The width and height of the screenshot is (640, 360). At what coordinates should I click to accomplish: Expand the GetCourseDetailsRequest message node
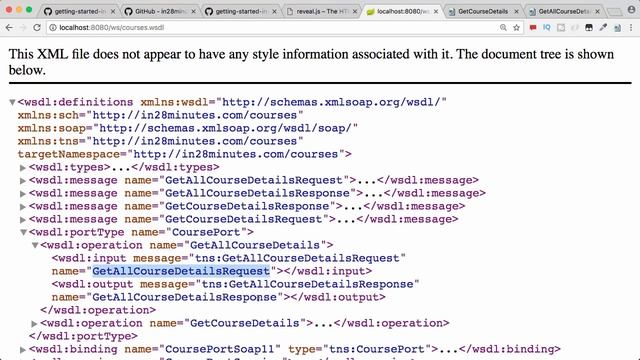coord(23,220)
